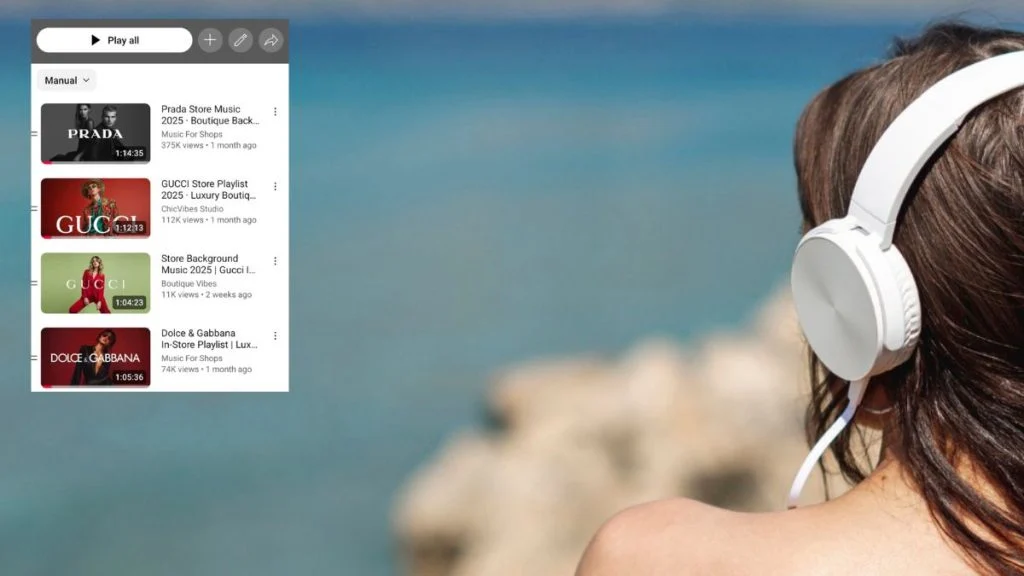Click the 1:14:35 duration badge
This screenshot has height=576, width=1024.
coord(129,153)
